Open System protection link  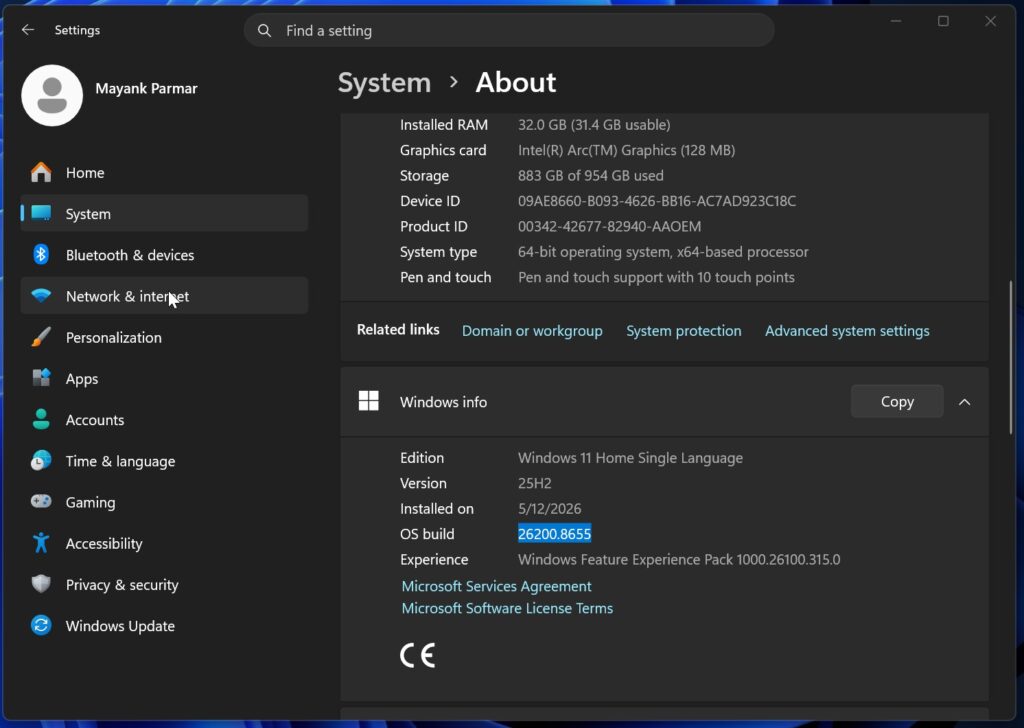(x=684, y=331)
